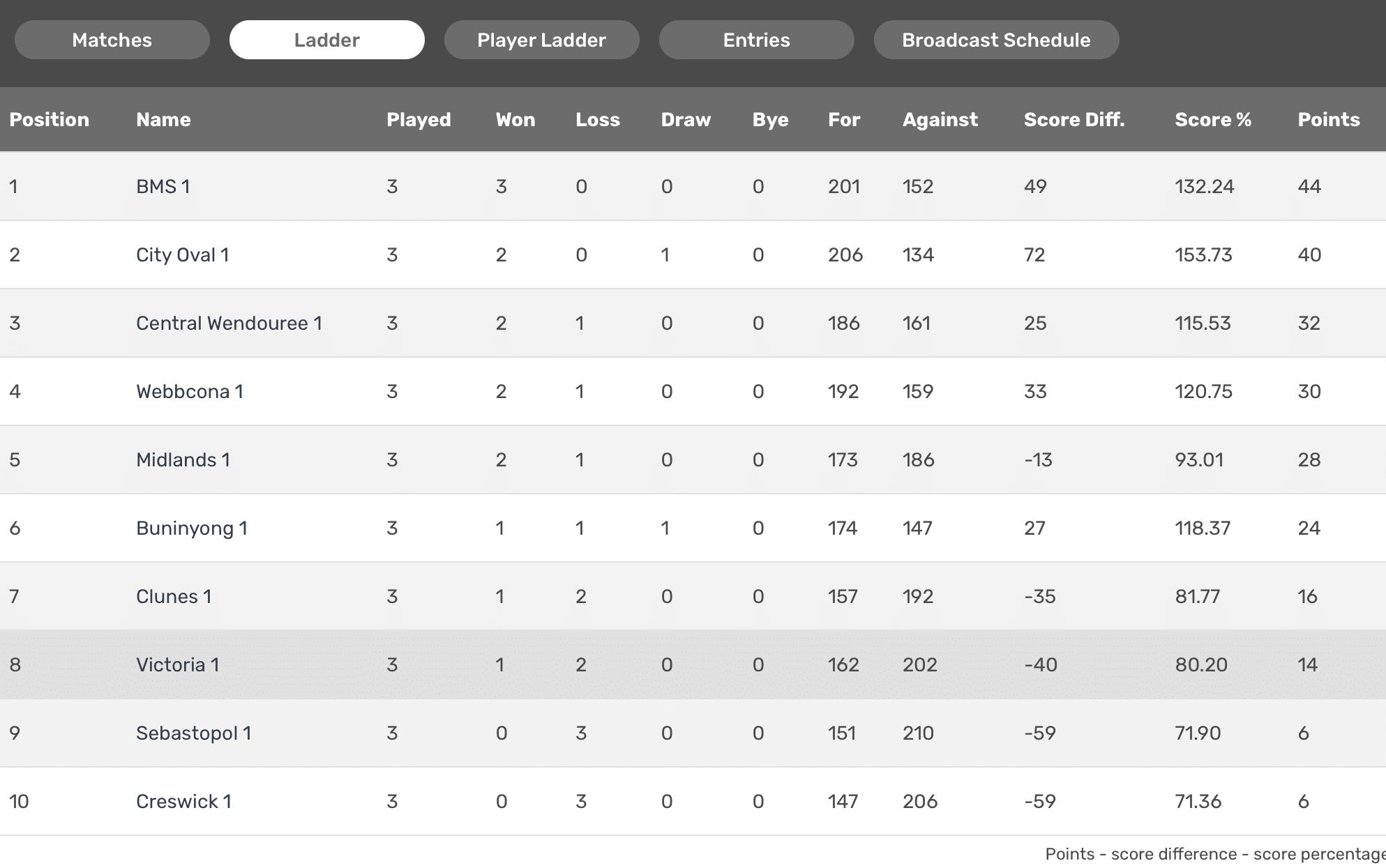Open City Oval 1 team details
1386x868 pixels.
180,255
